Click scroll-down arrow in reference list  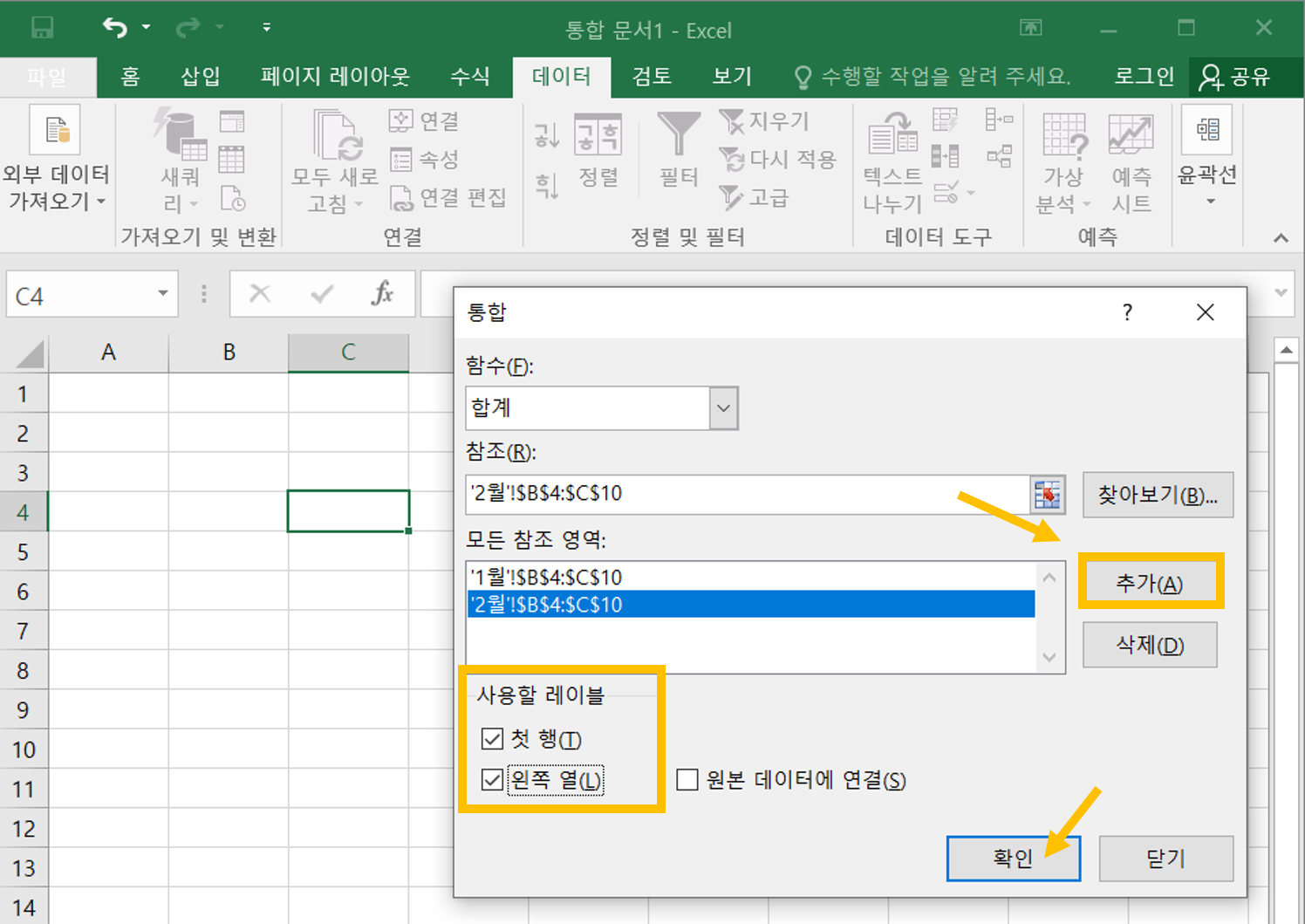click(1049, 658)
